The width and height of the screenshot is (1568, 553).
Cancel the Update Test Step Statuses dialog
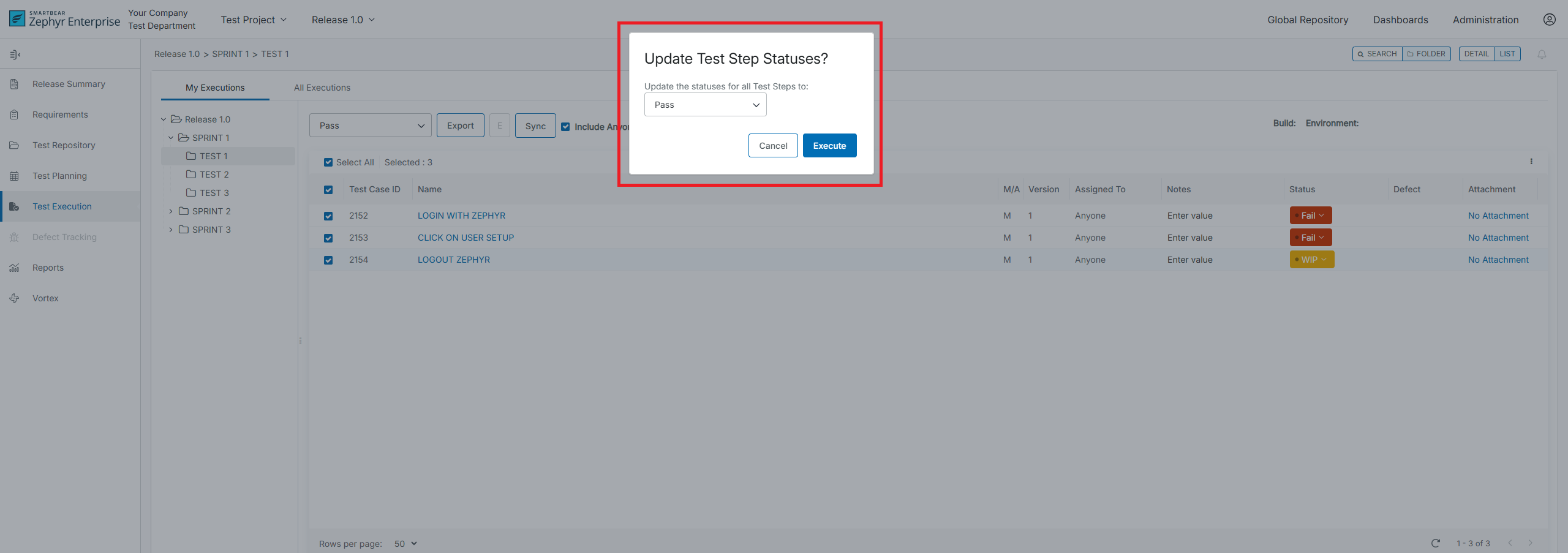[x=772, y=146]
